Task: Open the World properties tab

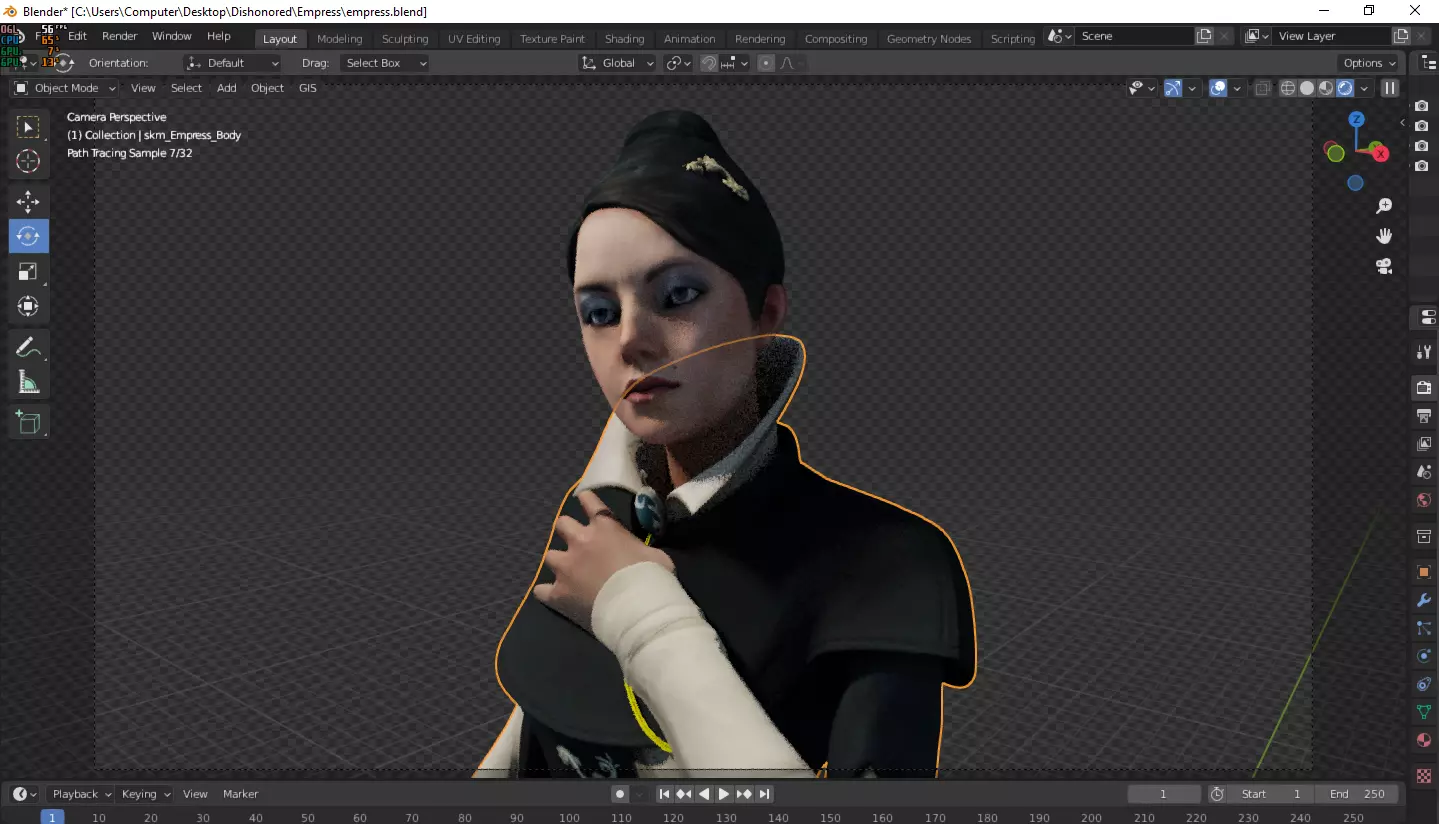Action: [1424, 500]
